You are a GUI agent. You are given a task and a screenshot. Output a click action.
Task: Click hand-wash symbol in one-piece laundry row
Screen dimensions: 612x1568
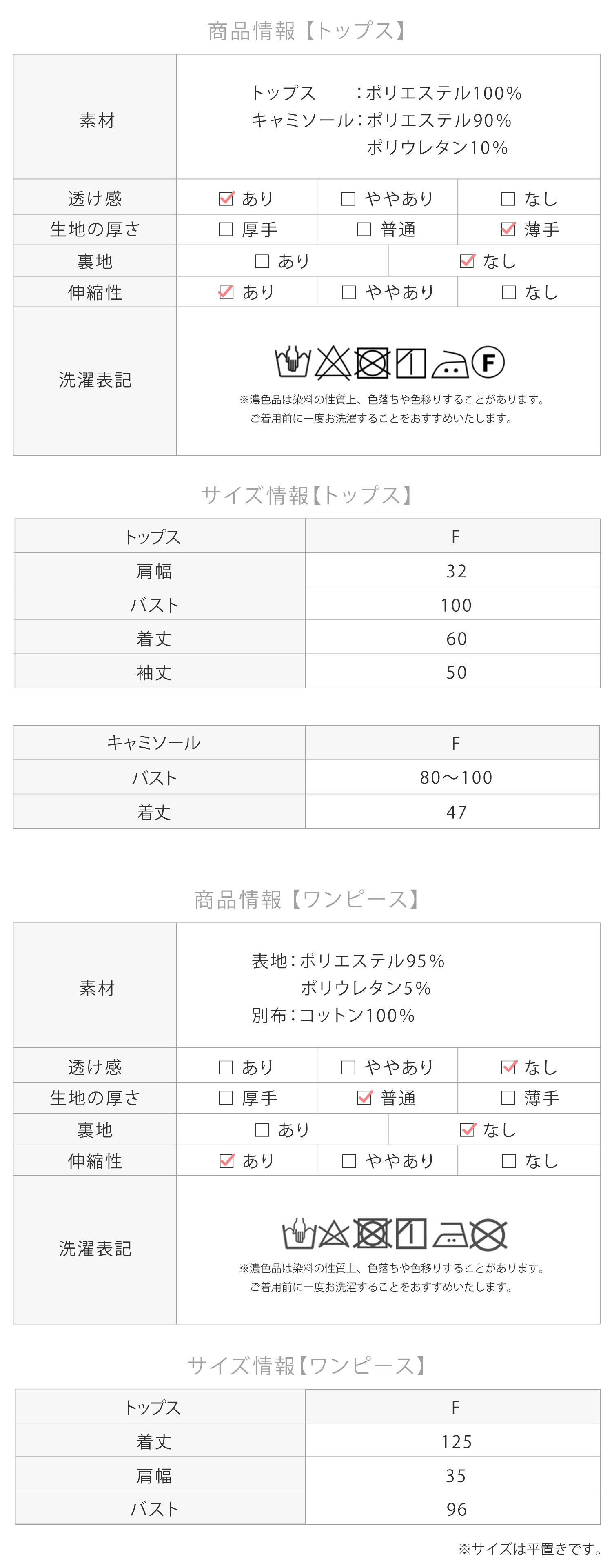pos(299,1234)
